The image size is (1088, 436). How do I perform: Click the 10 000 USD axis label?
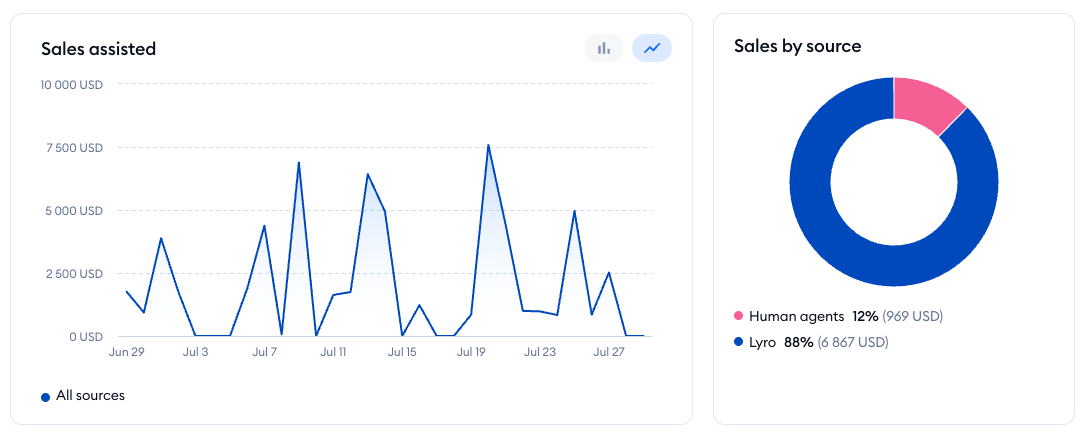click(x=72, y=85)
